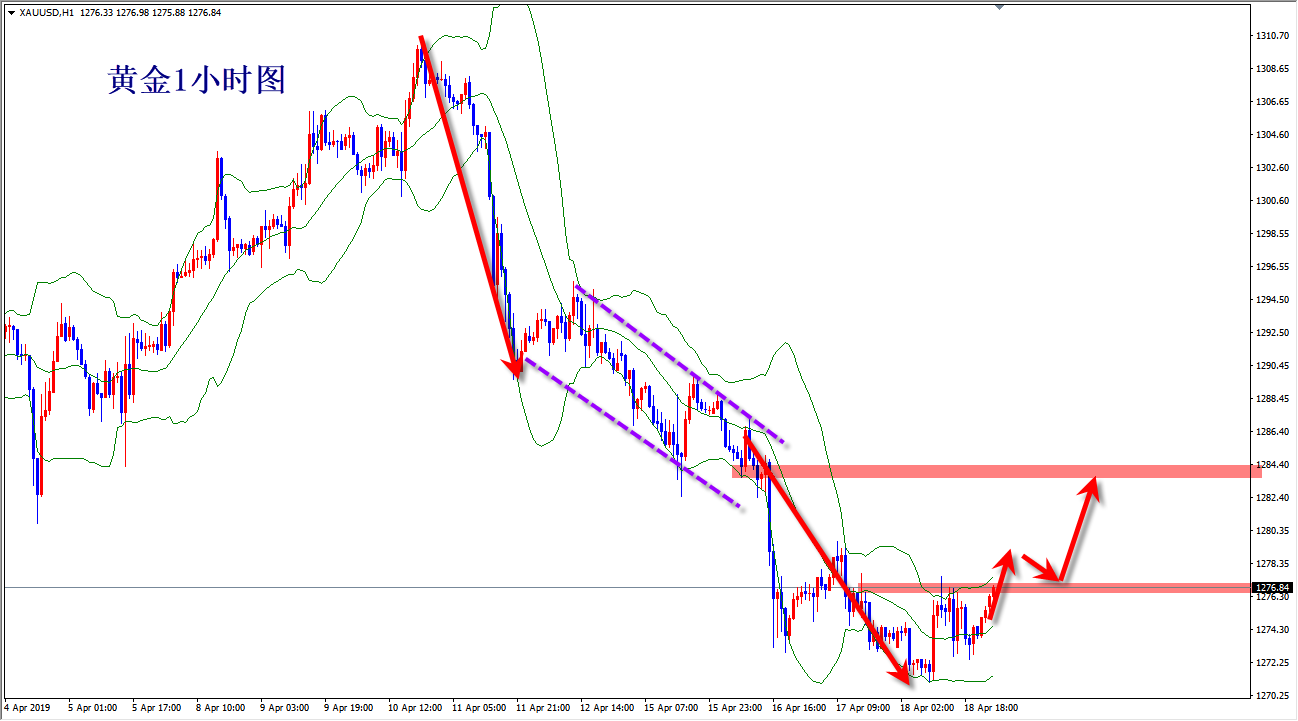Click the 10 Apr 12:00 time axis label

pos(414,708)
